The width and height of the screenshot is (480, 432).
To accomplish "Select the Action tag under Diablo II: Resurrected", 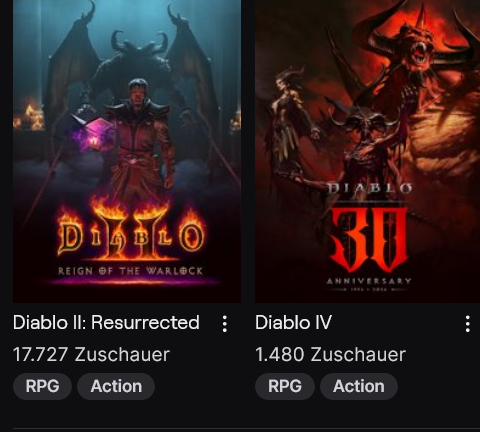I will point(116,386).
